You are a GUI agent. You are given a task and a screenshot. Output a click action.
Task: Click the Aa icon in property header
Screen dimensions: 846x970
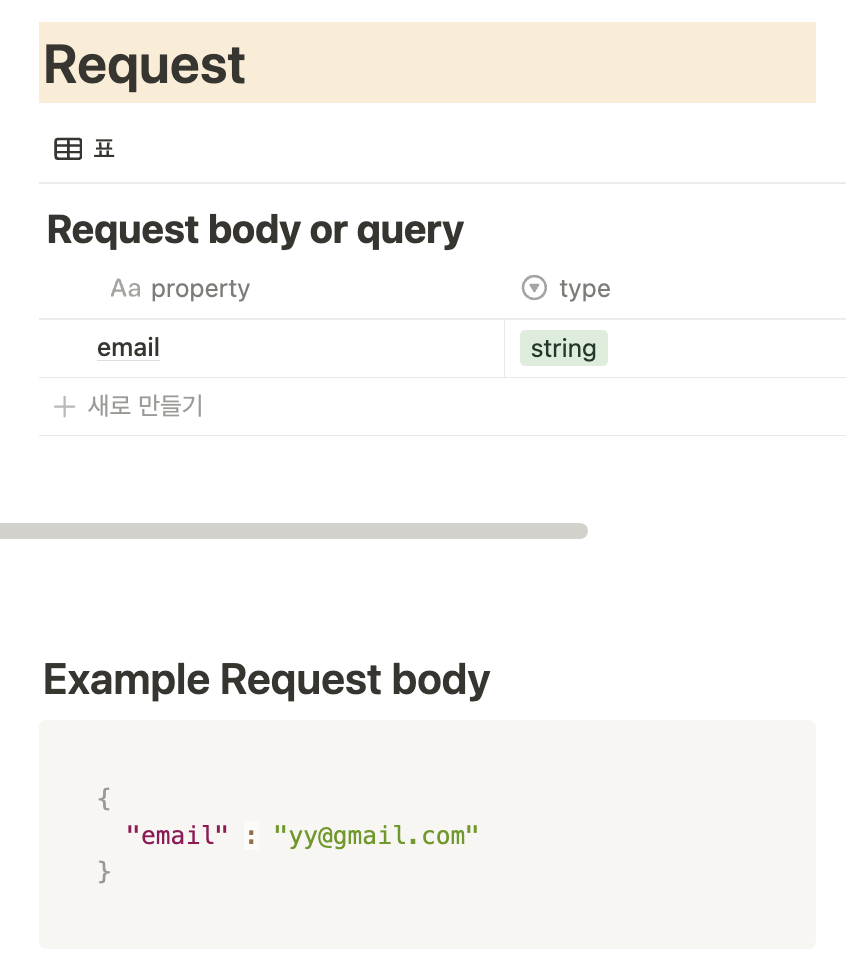[125, 289]
